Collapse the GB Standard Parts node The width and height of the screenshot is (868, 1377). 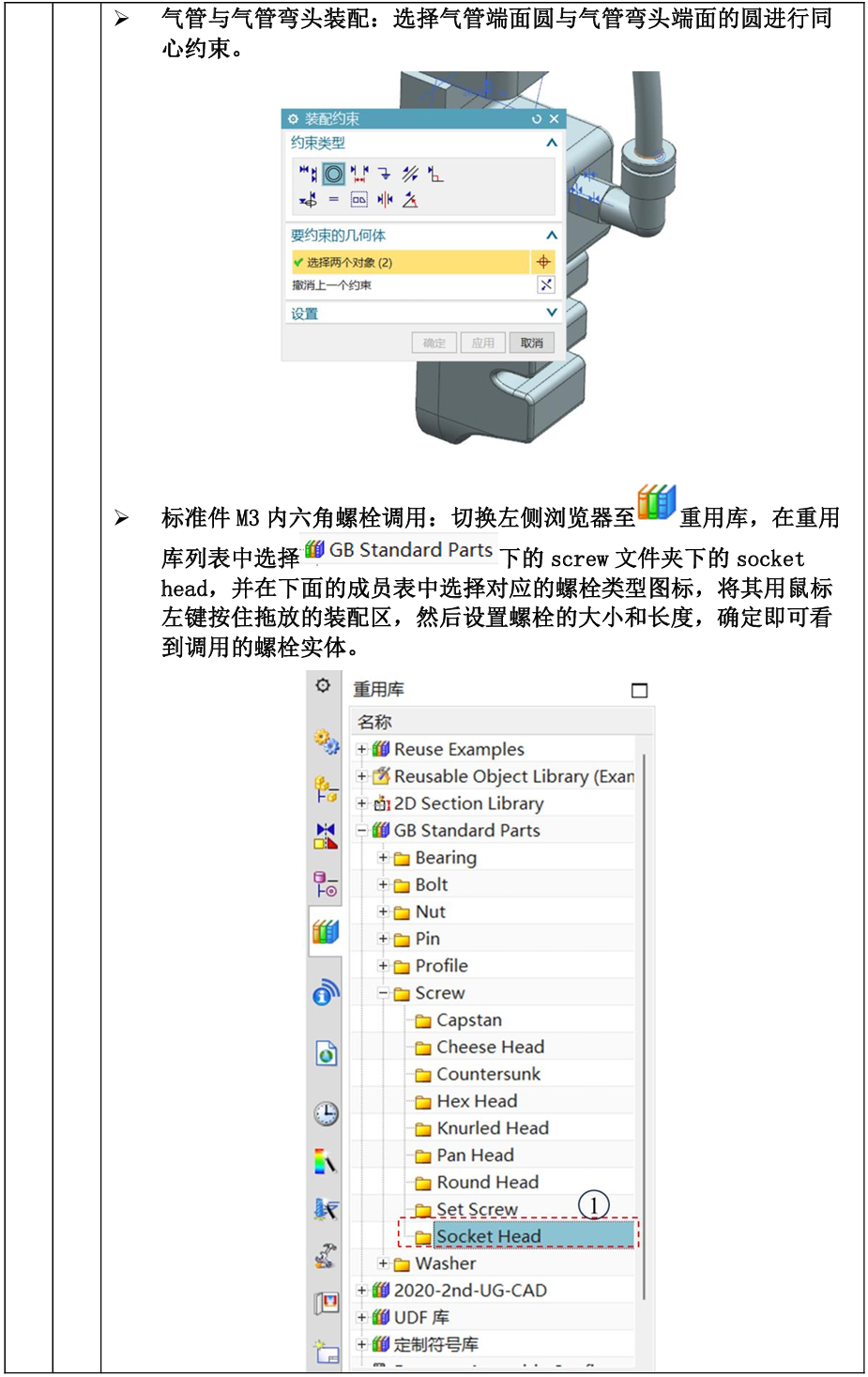coord(361,831)
